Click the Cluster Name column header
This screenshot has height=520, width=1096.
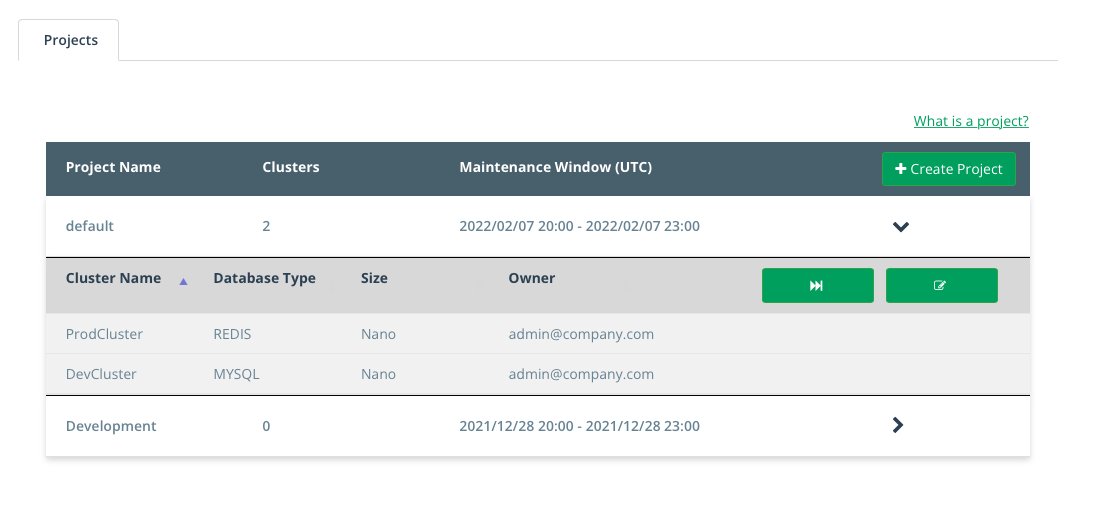113,278
